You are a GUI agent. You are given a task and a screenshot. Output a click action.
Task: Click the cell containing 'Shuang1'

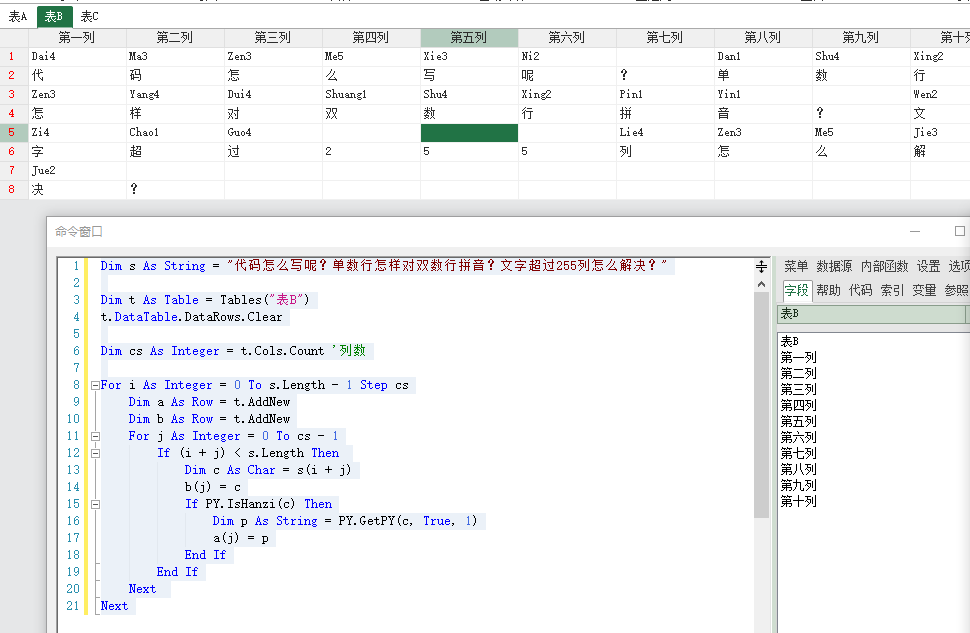click(371, 95)
